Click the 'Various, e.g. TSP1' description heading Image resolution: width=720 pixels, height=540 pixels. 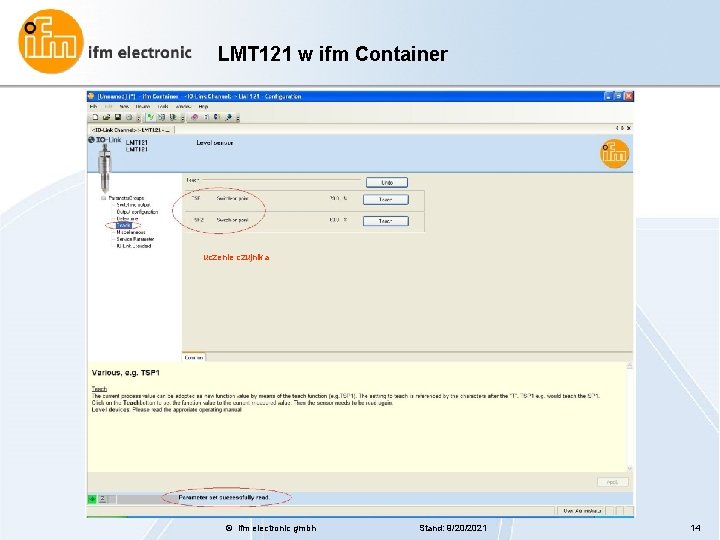[125, 373]
